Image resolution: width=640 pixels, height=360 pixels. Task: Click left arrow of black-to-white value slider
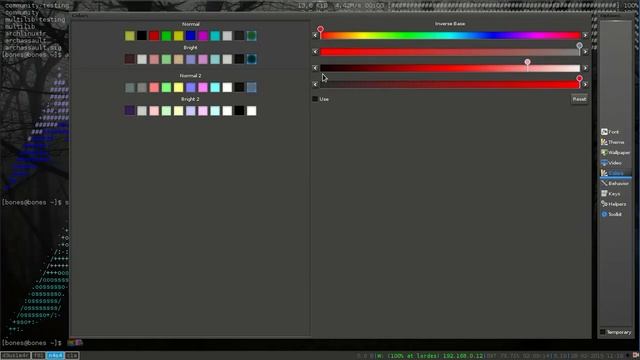[x=315, y=68]
